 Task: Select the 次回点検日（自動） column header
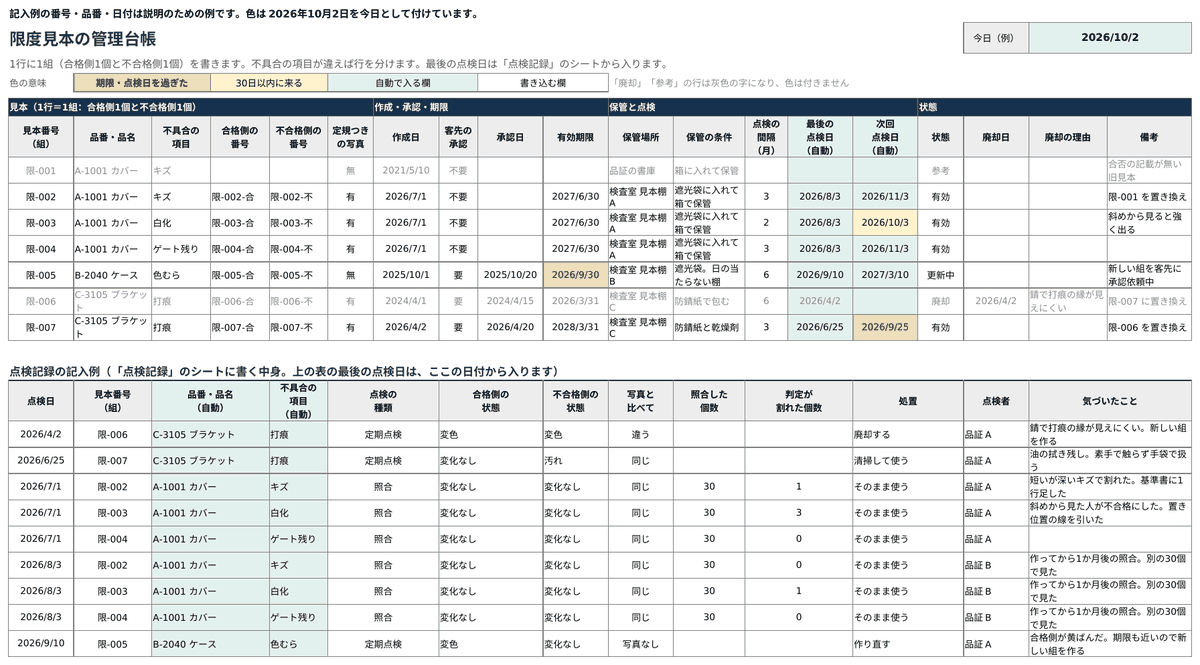point(885,137)
